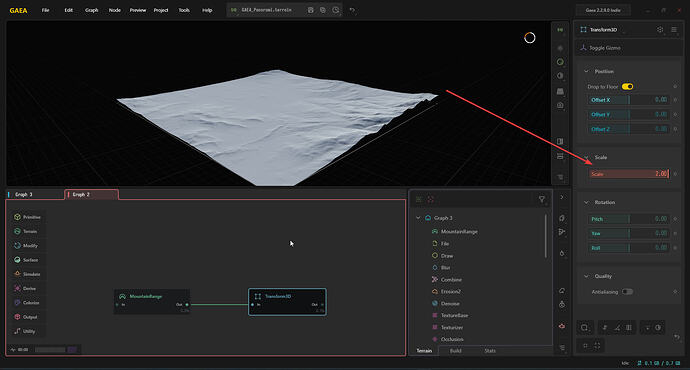Image resolution: width=690 pixels, height=370 pixels.
Task: Click the camera icon in viewport sidebar
Action: pos(560,105)
